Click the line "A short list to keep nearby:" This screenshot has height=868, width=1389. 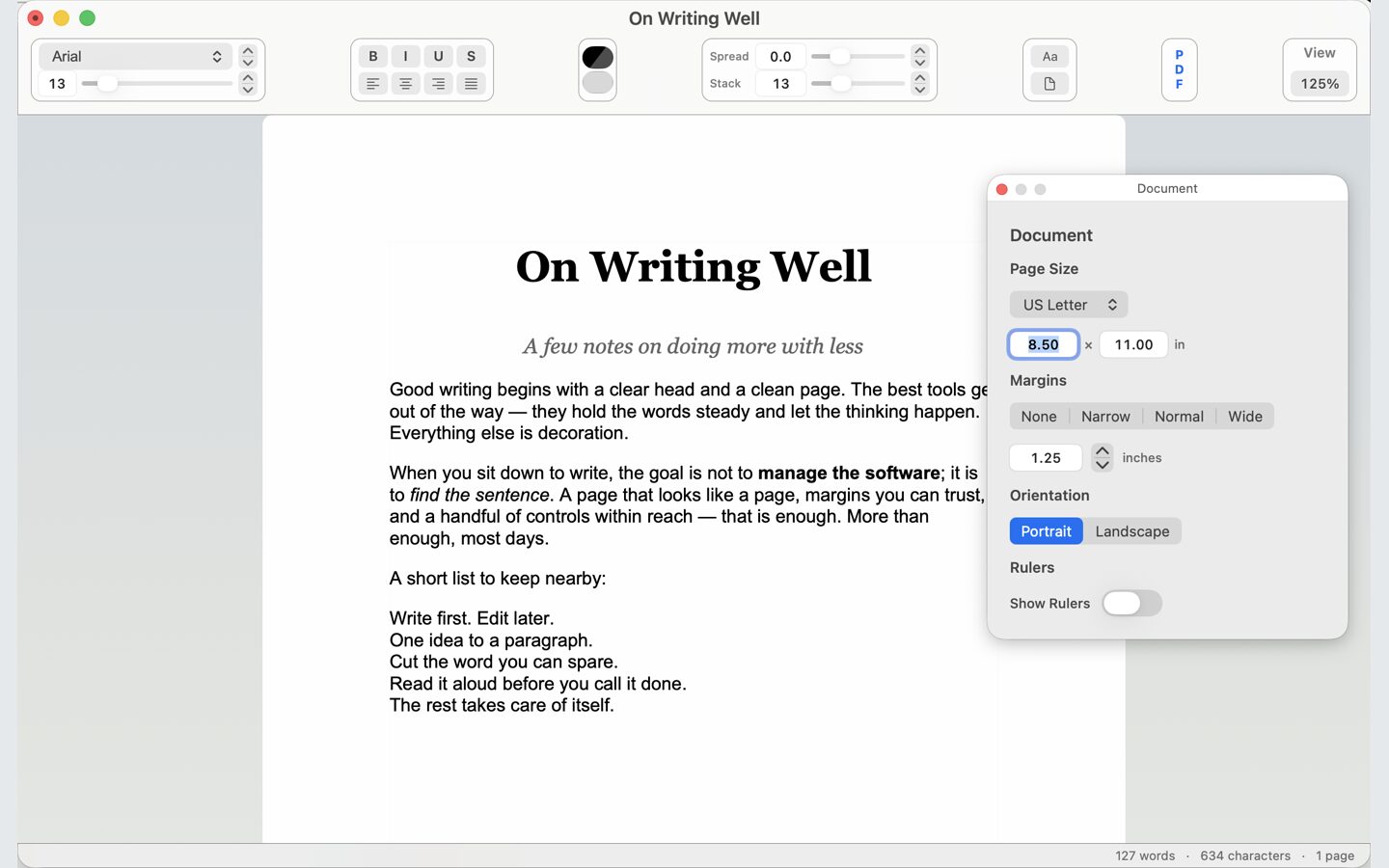[498, 579]
